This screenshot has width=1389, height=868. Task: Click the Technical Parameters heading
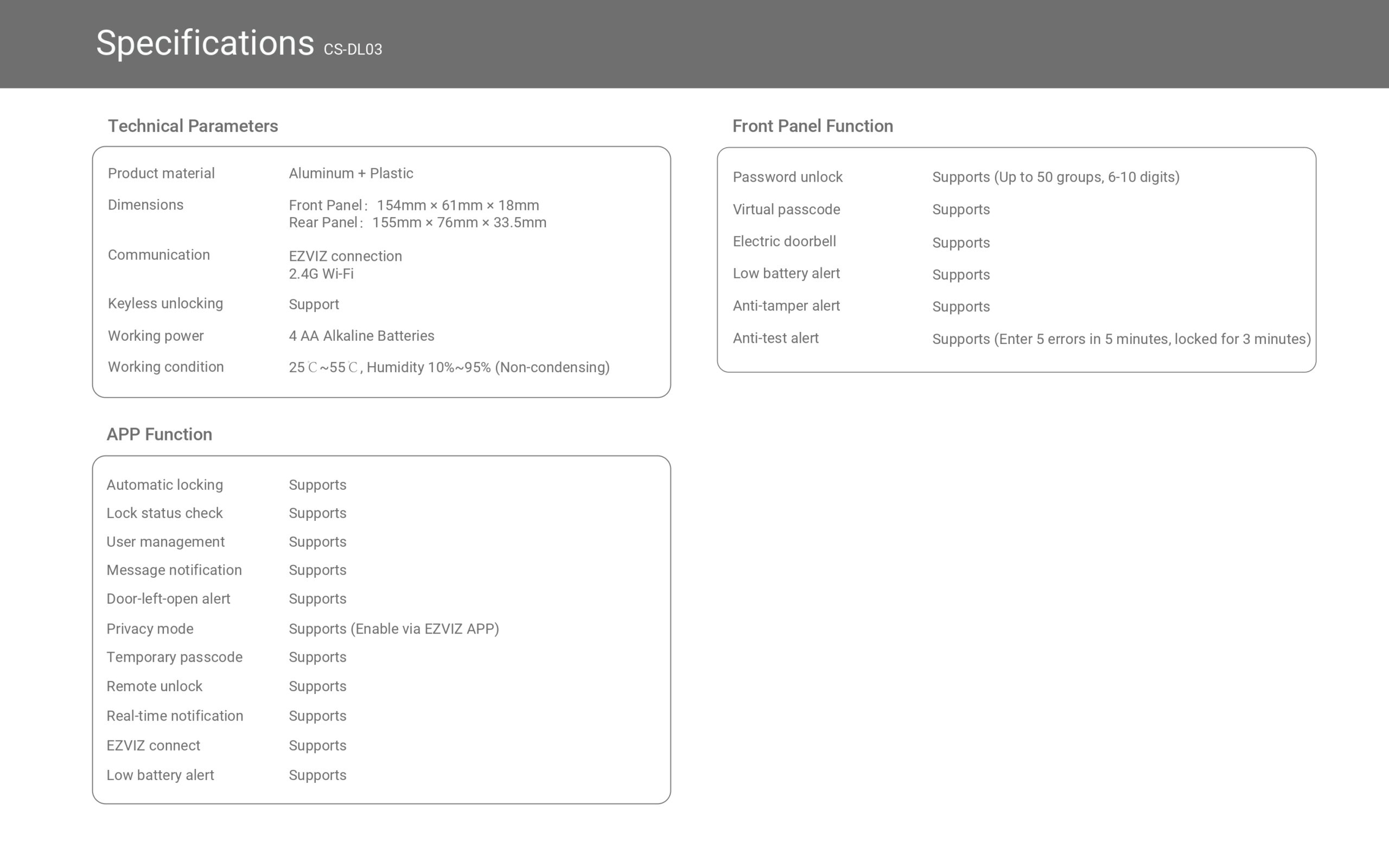click(x=193, y=126)
